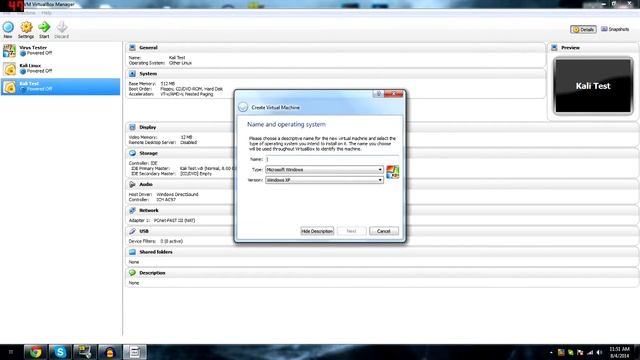
Task: Click the Shared folders section icon
Action: (x=132, y=252)
